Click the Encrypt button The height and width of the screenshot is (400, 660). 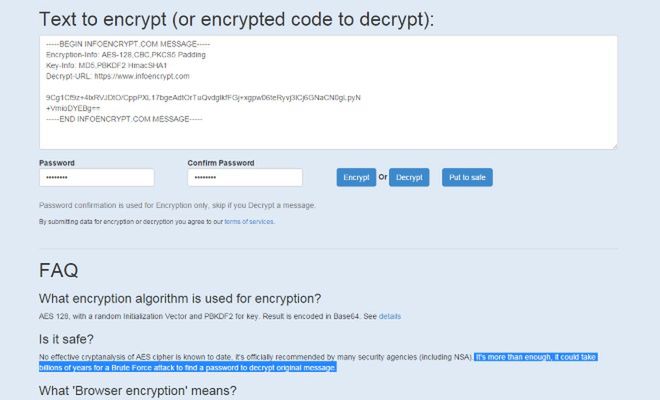(356, 177)
